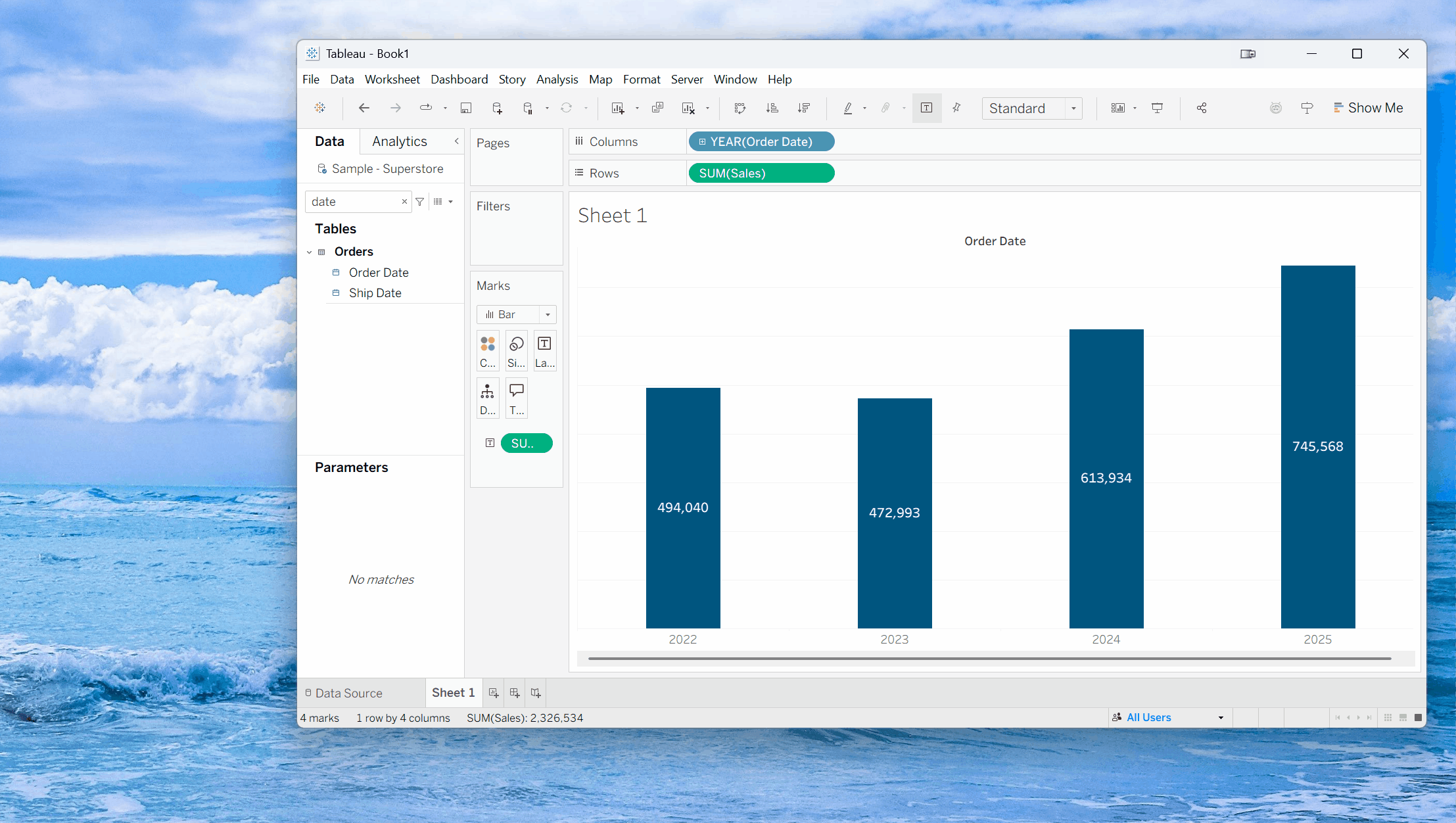The height and width of the screenshot is (823, 1456).
Task: Click the Share workbook icon
Action: point(1202,108)
